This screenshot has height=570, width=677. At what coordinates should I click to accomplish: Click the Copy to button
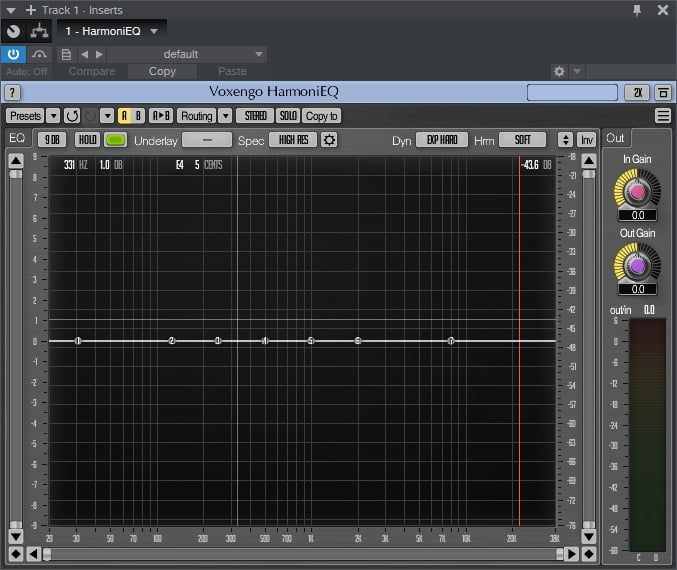[x=321, y=116]
